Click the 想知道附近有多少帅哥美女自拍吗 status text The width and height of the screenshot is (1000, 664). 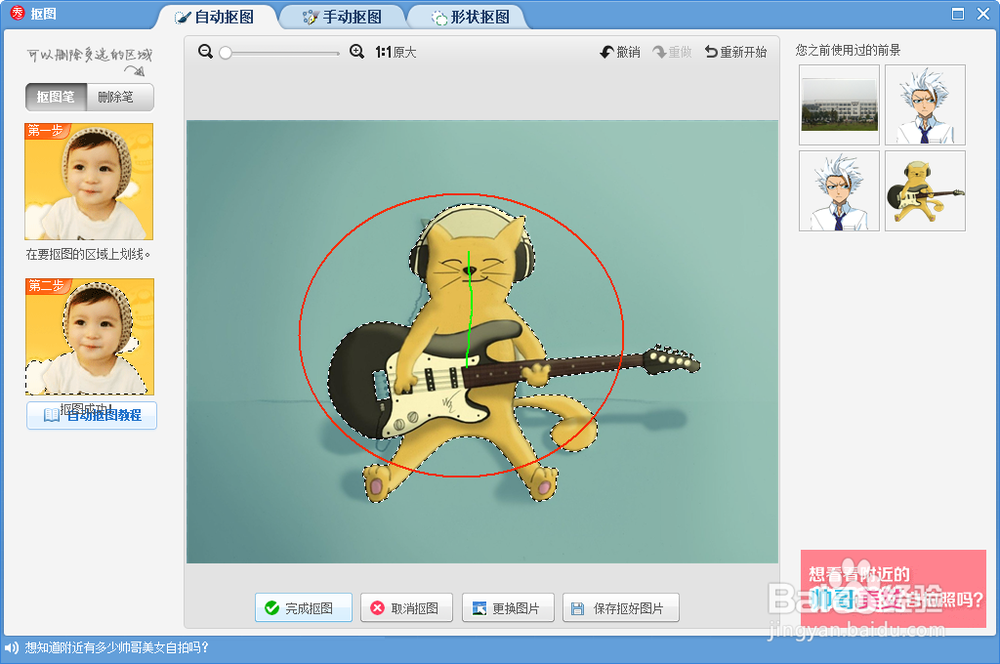tap(117, 648)
